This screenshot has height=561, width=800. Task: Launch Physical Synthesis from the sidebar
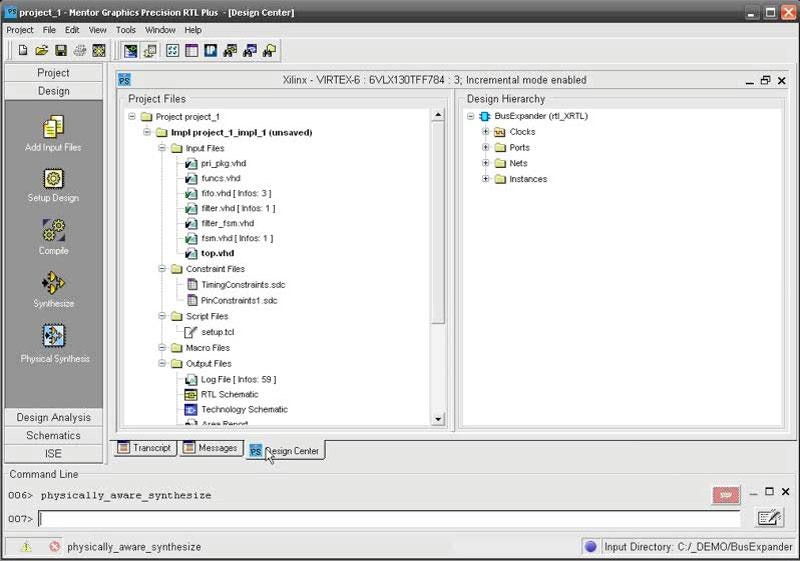[54, 336]
